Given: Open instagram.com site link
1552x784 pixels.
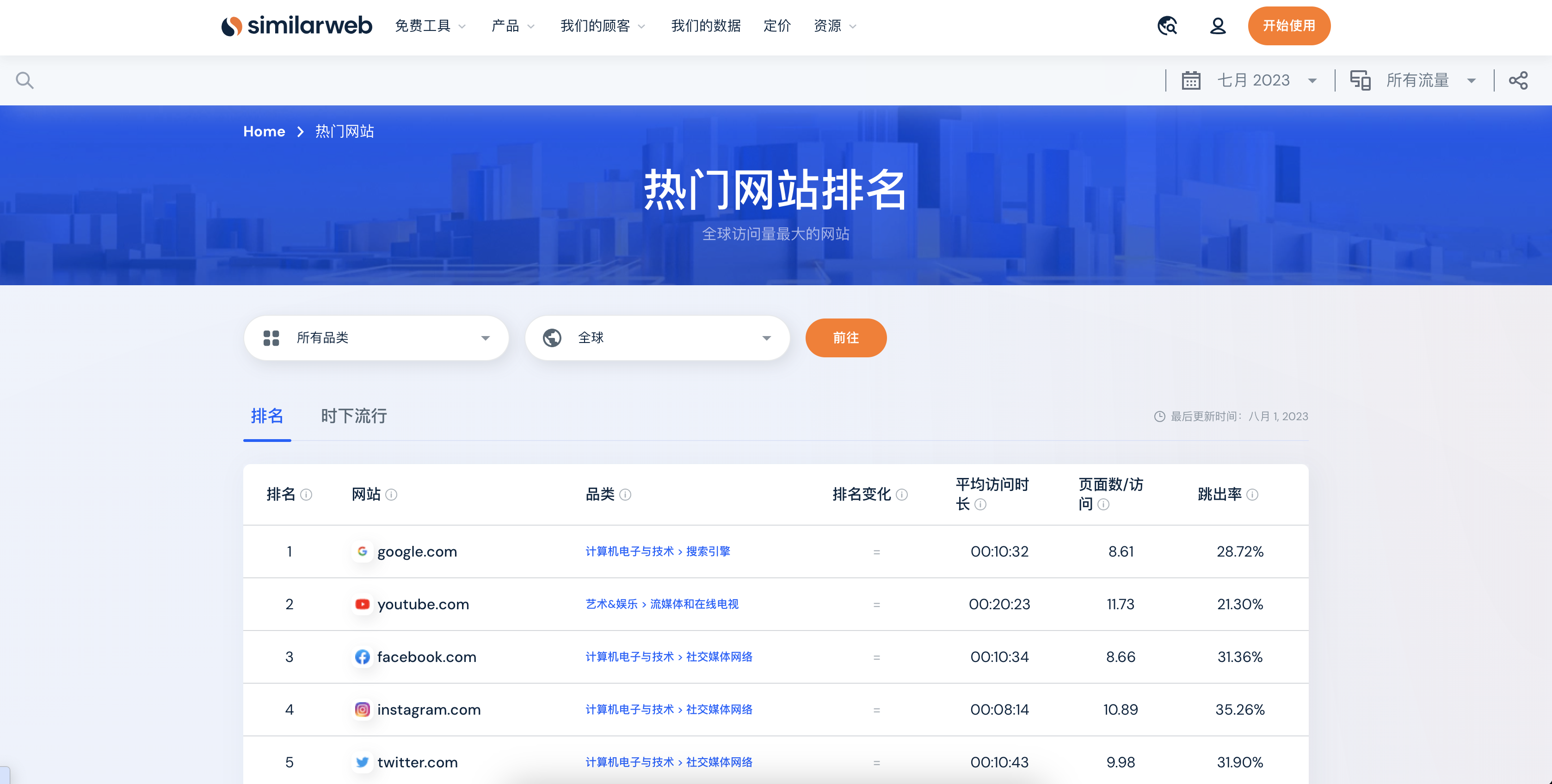Looking at the screenshot, I should pyautogui.click(x=429, y=709).
